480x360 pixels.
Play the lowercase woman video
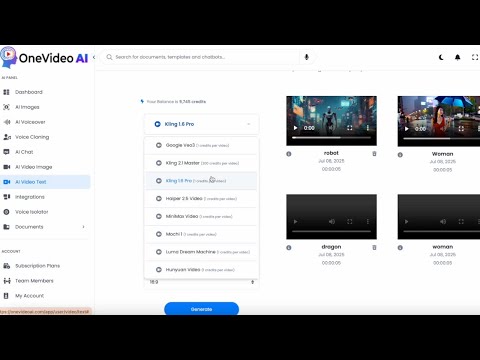pyautogui.click(x=407, y=222)
